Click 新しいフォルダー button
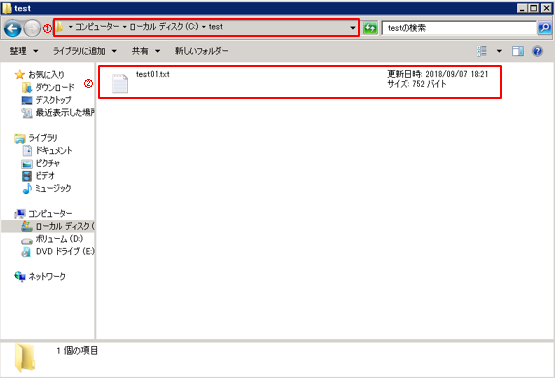Screen dimensions: 555x378 201,51
